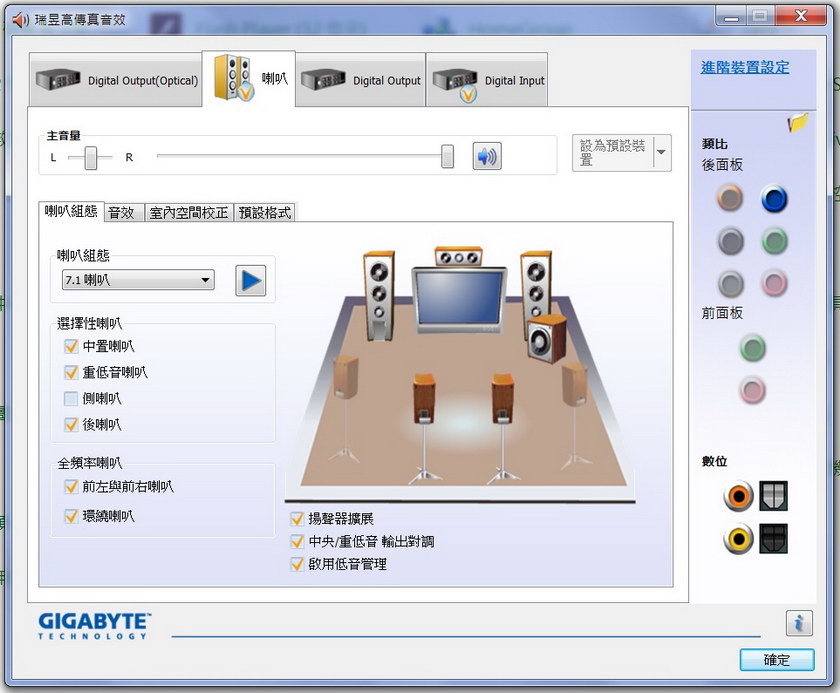Click the main volume slider handle

[447, 156]
